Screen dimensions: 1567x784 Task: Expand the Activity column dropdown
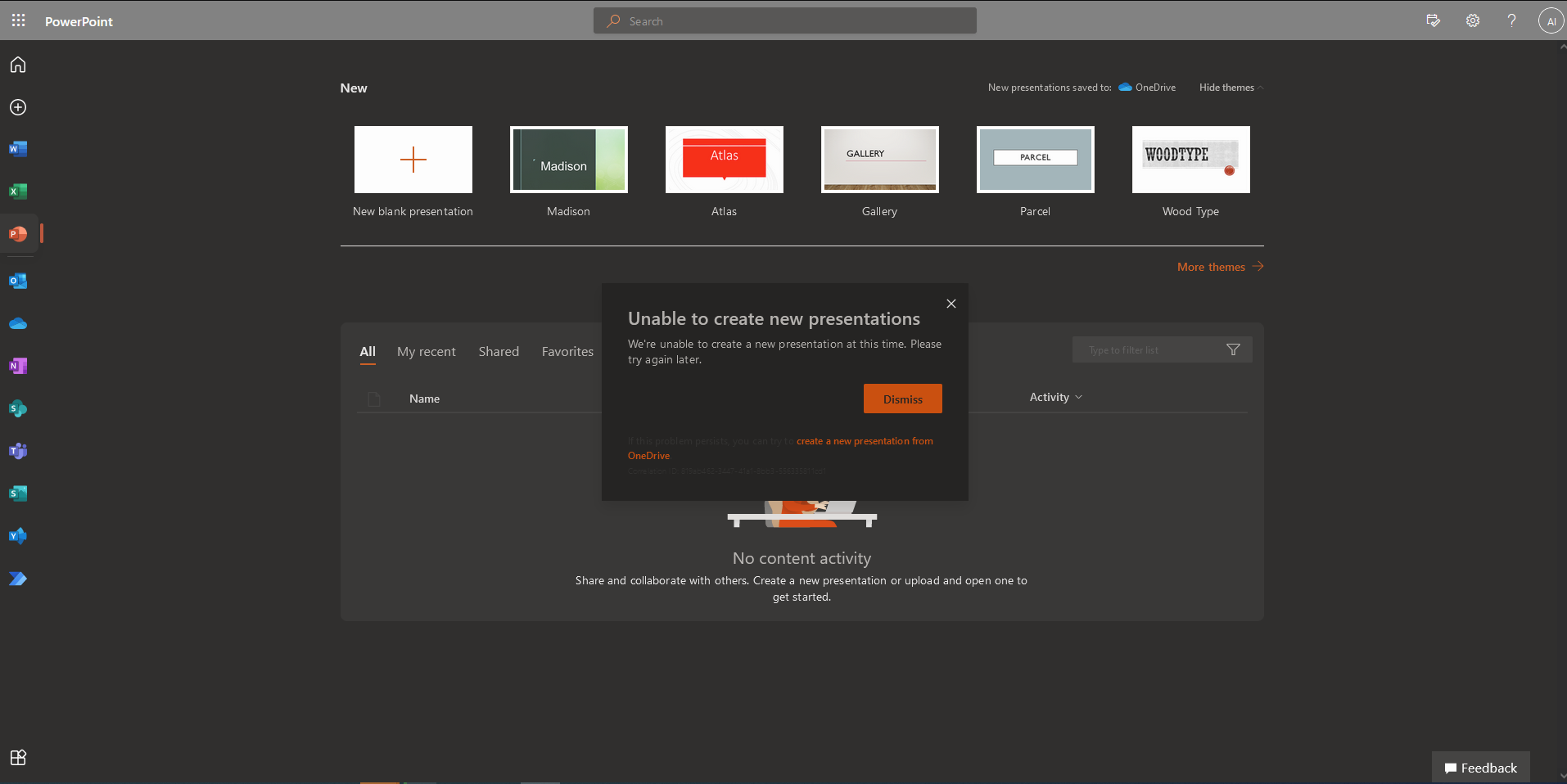1055,397
